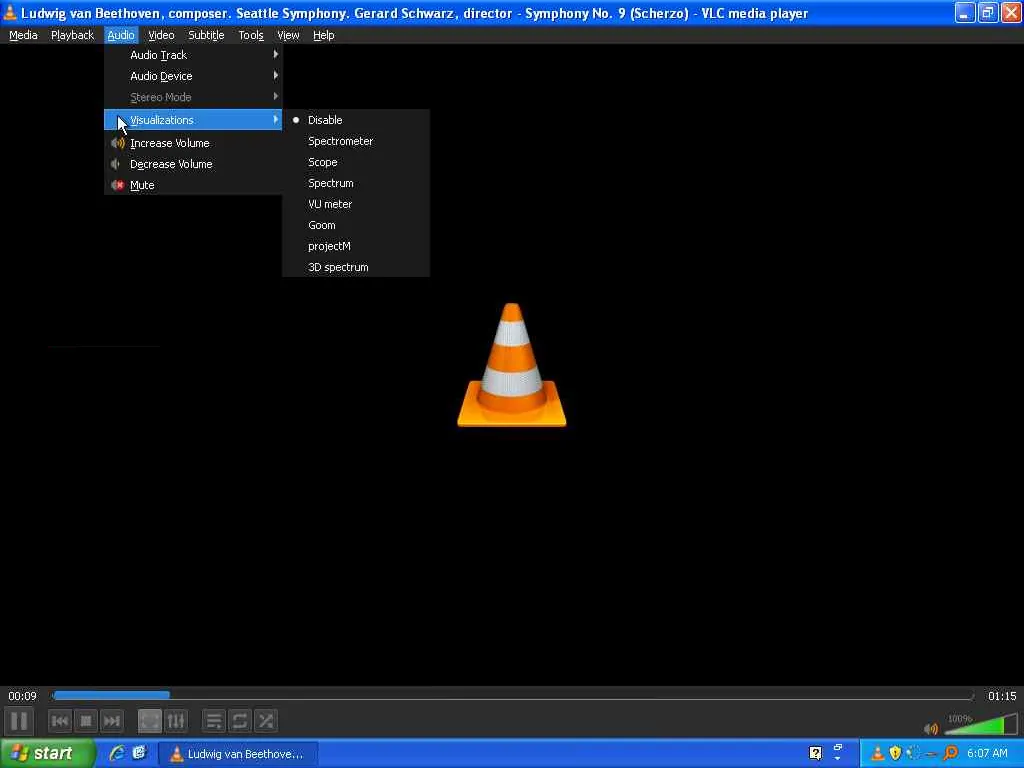Toggle fullscreen video mode button
Screen dimensions: 1024x768
tap(150, 721)
